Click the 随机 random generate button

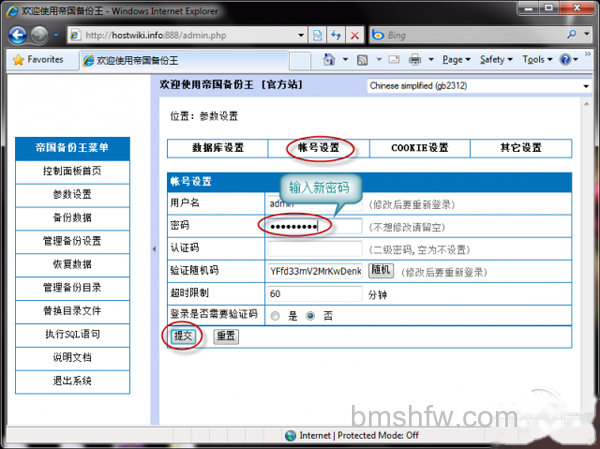pyautogui.click(x=381, y=270)
